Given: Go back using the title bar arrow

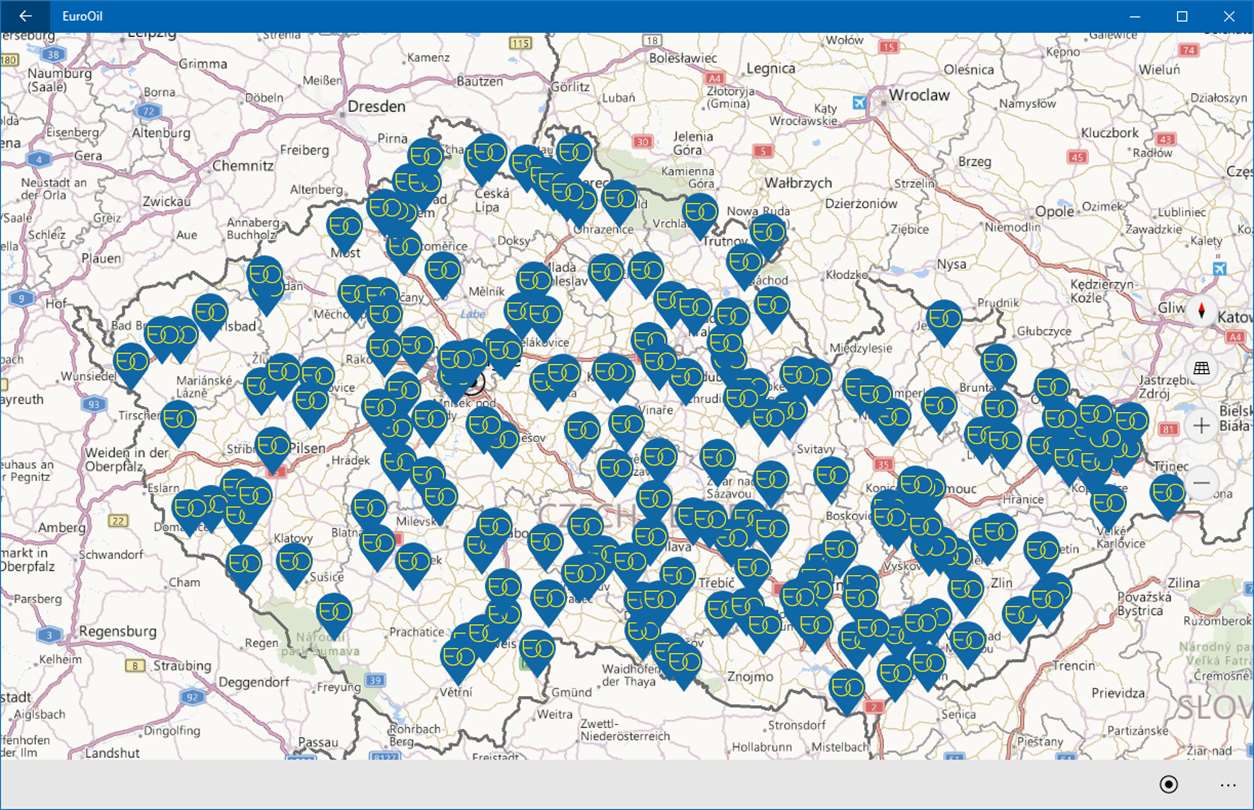Looking at the screenshot, I should tap(25, 16).
